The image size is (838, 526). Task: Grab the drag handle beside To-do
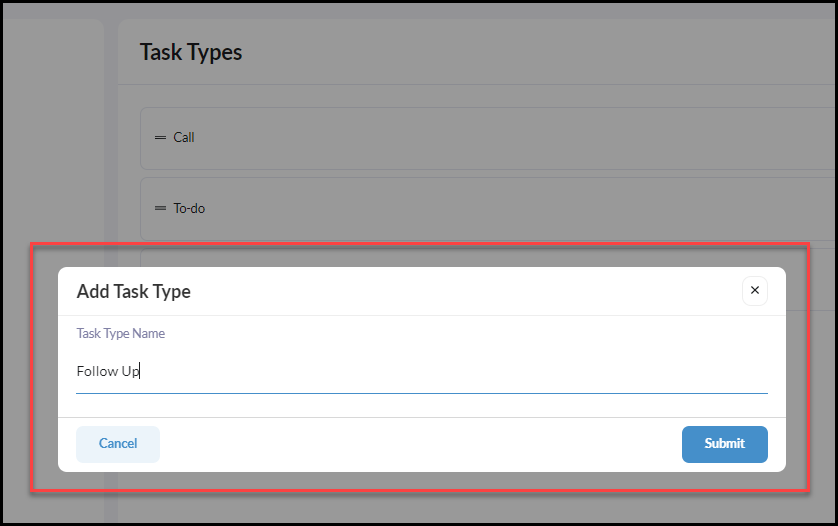point(160,208)
